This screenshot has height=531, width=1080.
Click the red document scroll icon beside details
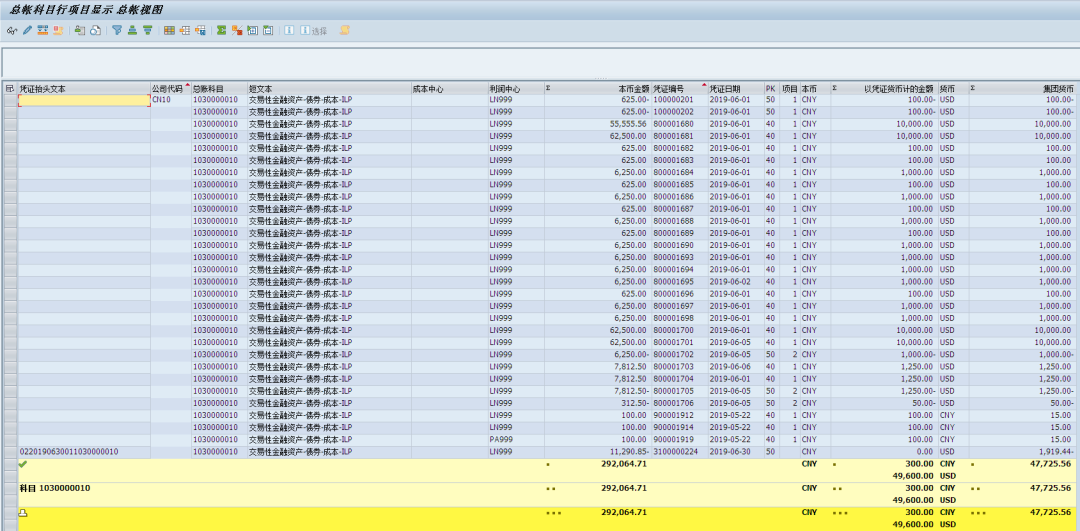coord(59,30)
